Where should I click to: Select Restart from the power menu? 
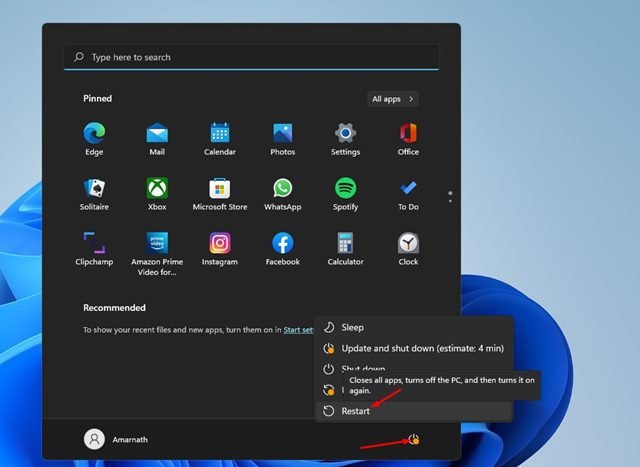point(414,411)
